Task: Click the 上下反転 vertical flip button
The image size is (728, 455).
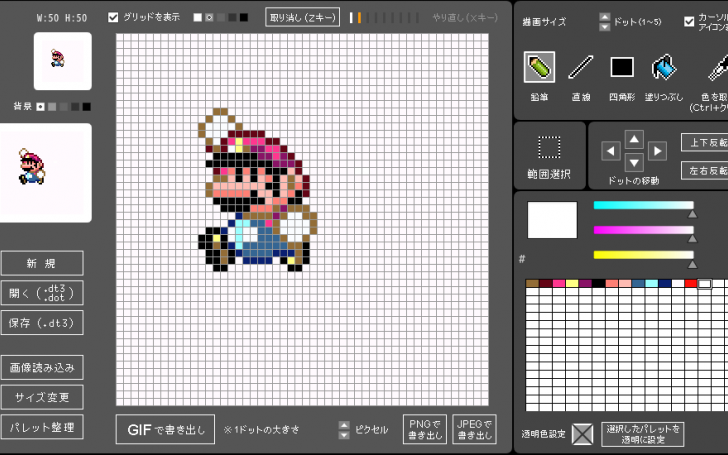Action: coord(706,143)
